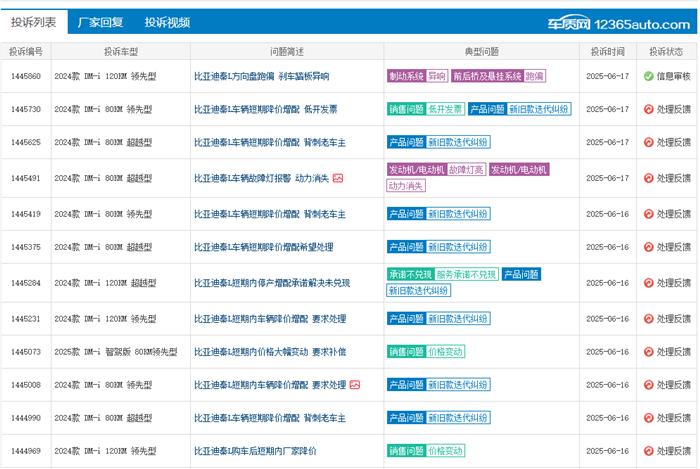Image resolution: width=700 pixels, height=469 pixels.
Task: Open complaint 比亚迪秦L车辆短期降价增配希望处理
Action: tap(263, 247)
